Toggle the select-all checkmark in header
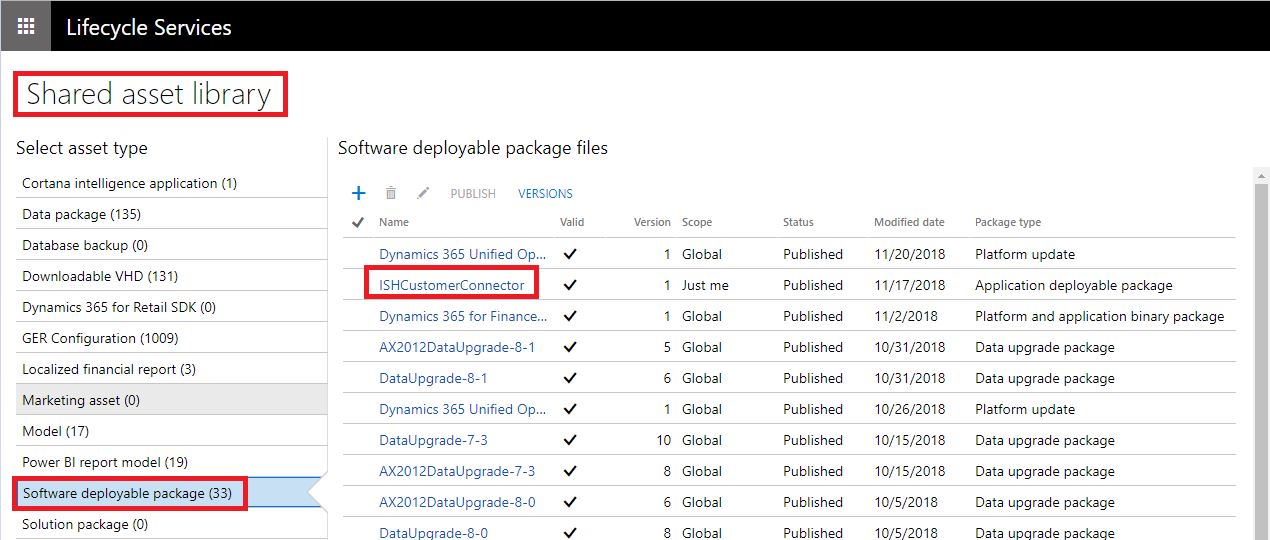 point(358,222)
